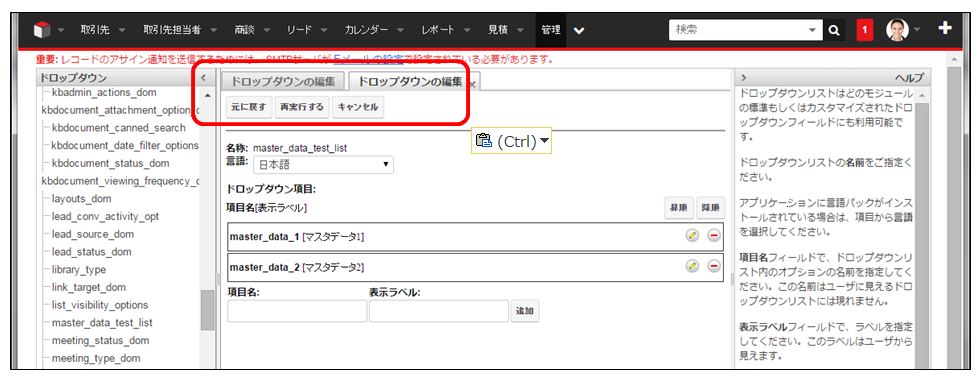Select library_type tree item

tap(79, 269)
